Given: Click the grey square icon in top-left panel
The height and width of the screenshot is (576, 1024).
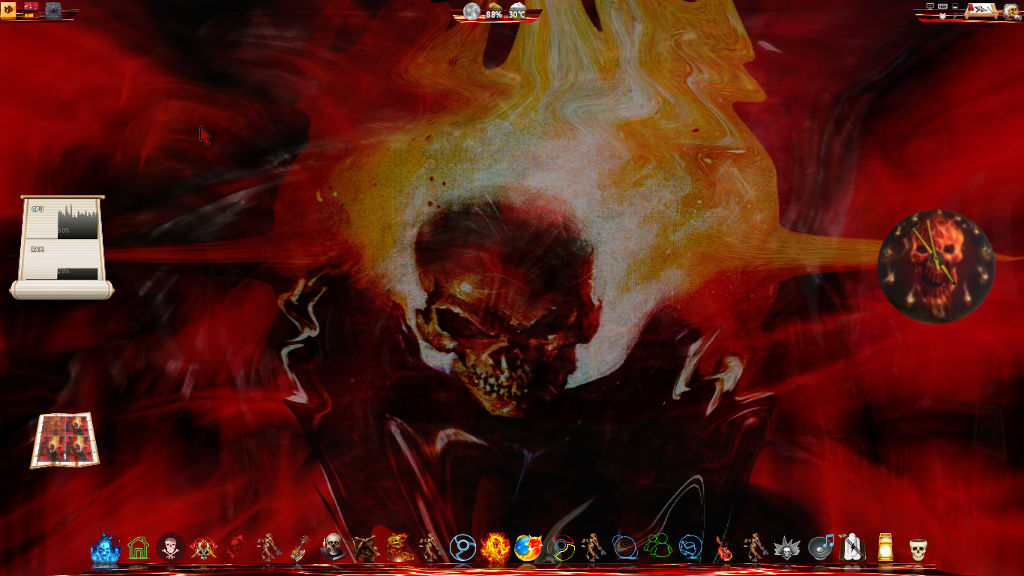Looking at the screenshot, I should click(x=54, y=10).
